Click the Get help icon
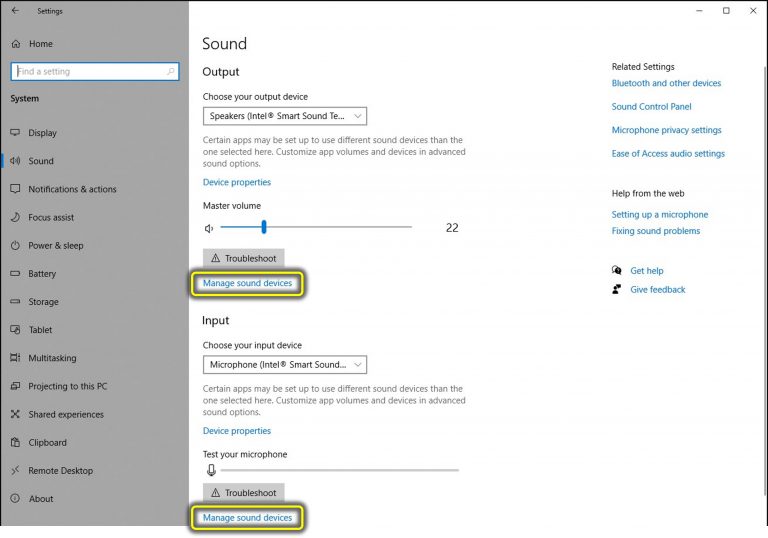Screen dimensions: 768x538 617,271
